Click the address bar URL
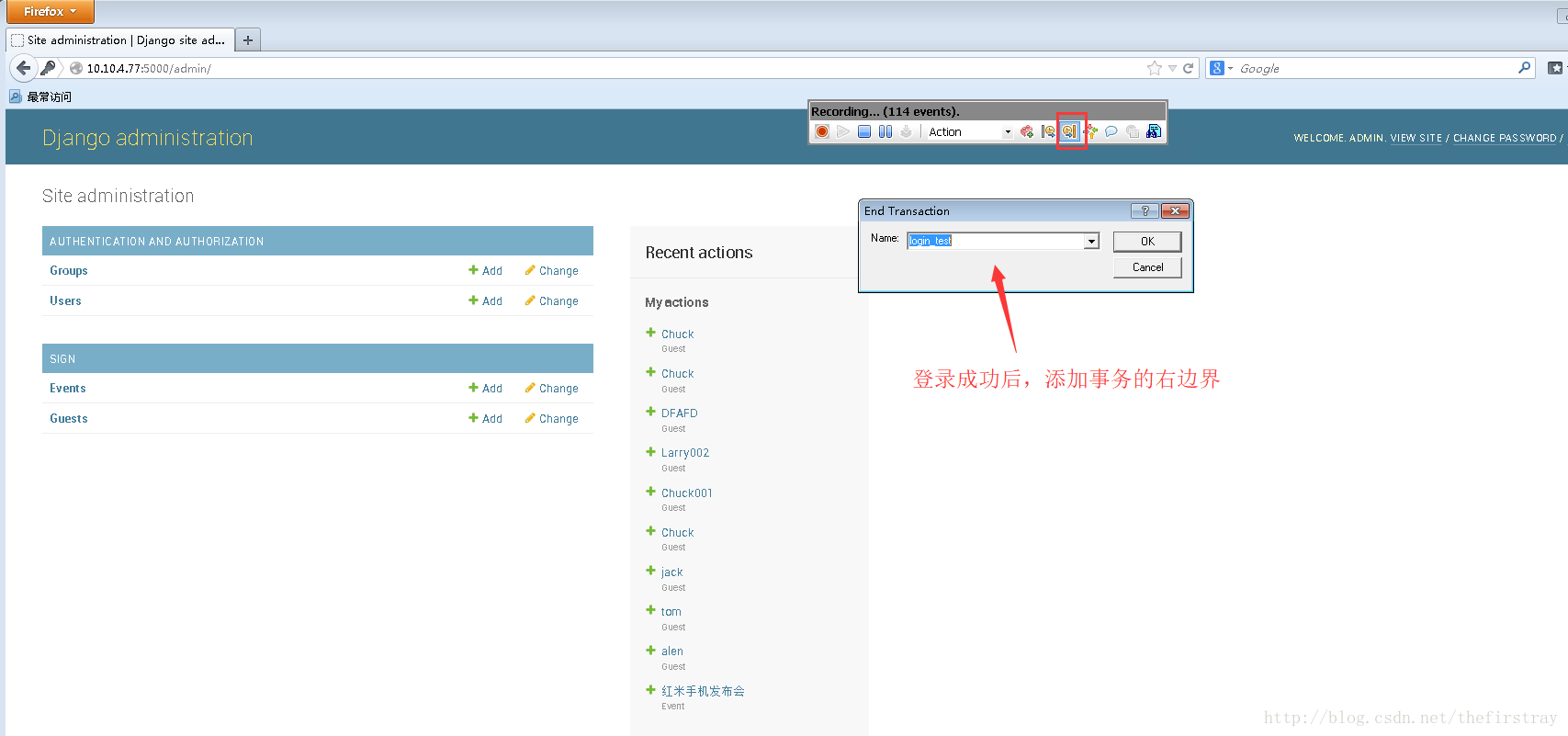The height and width of the screenshot is (736, 1568). click(x=149, y=69)
